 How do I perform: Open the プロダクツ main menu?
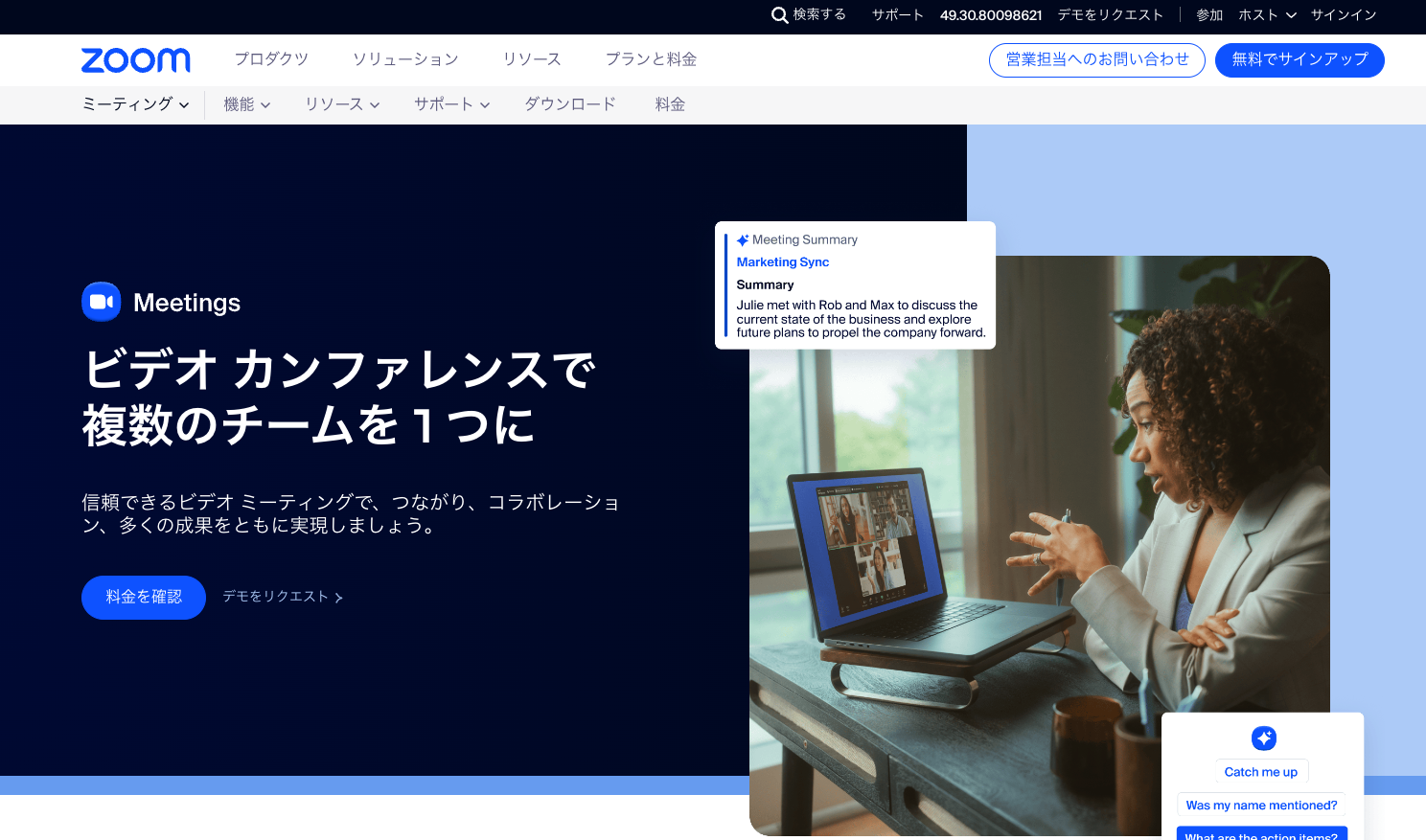pos(271,59)
